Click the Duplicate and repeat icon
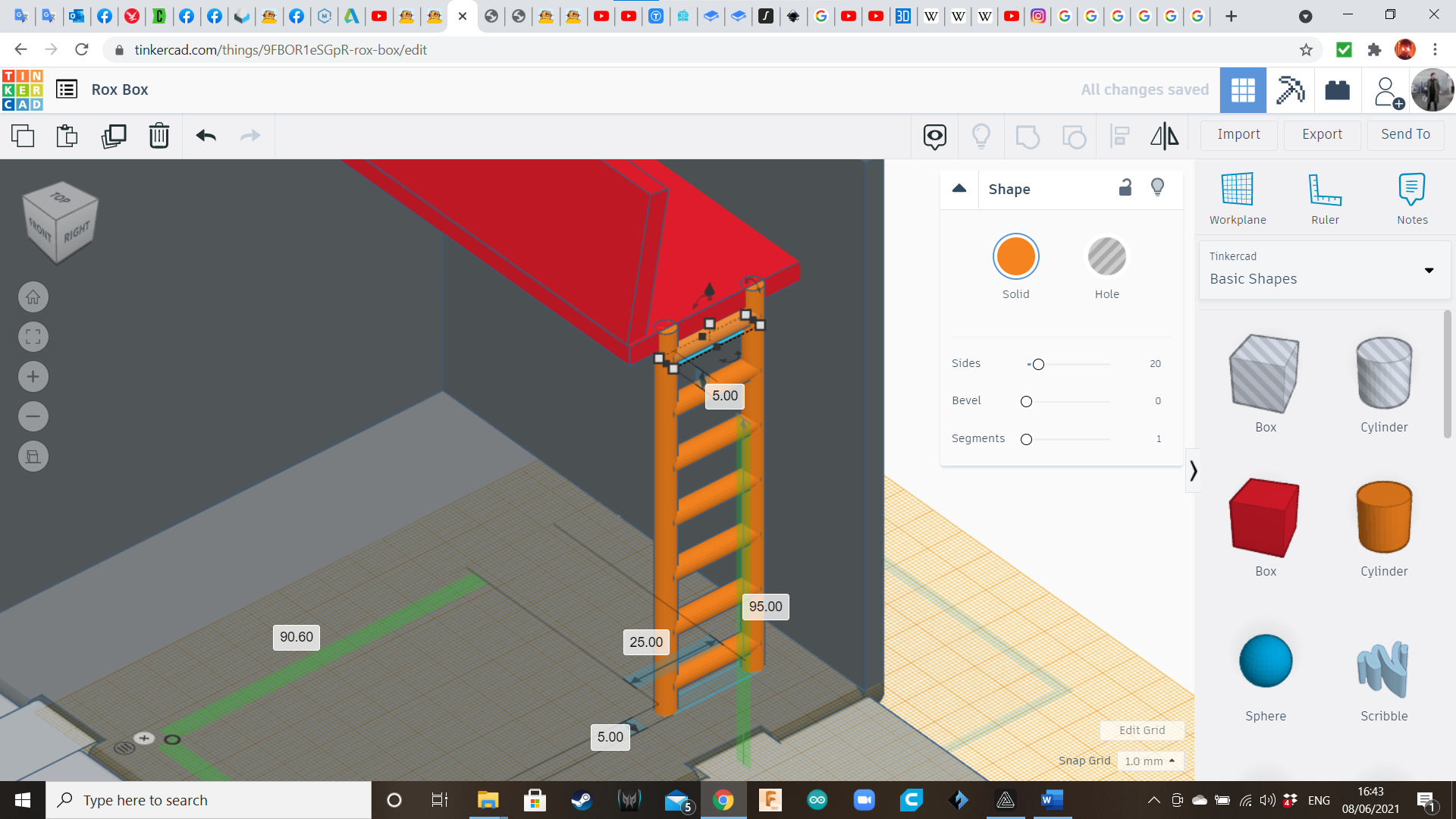This screenshot has width=1456, height=819. pos(114,136)
